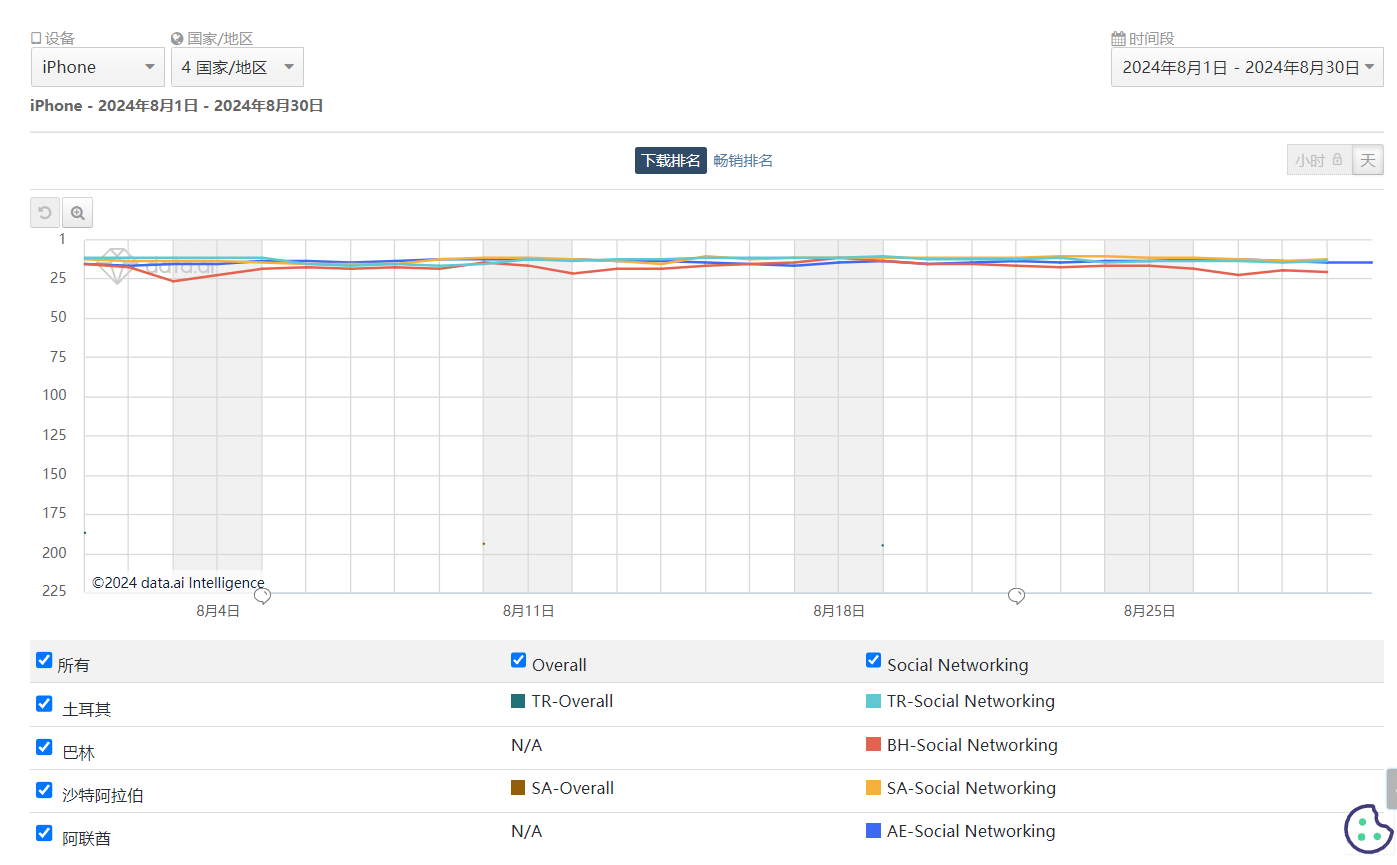
Task: Uncheck the 所有 checkbox
Action: (x=44, y=660)
